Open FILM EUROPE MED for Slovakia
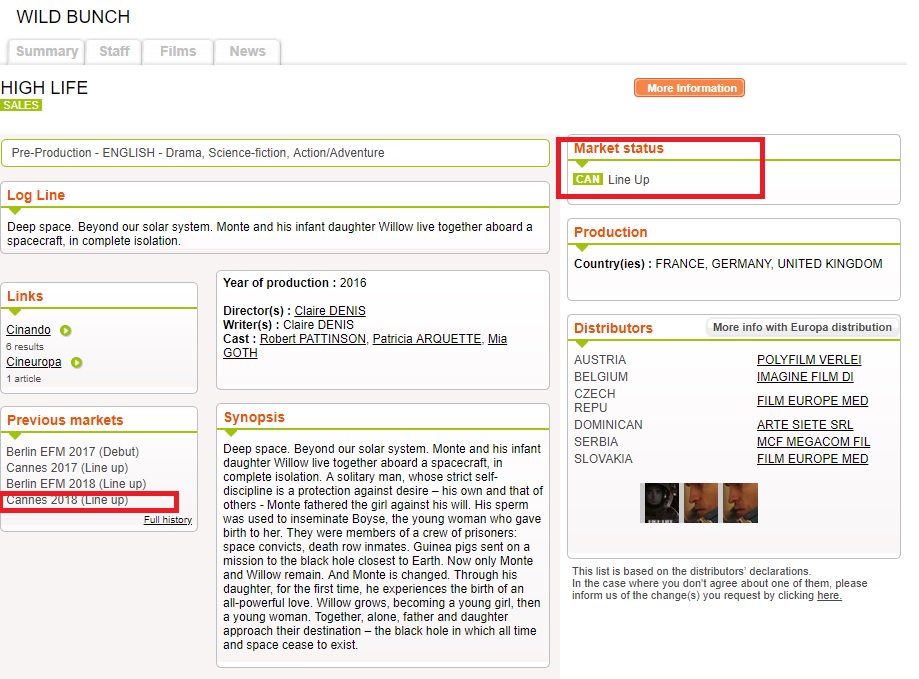The width and height of the screenshot is (919, 679). pos(812,459)
